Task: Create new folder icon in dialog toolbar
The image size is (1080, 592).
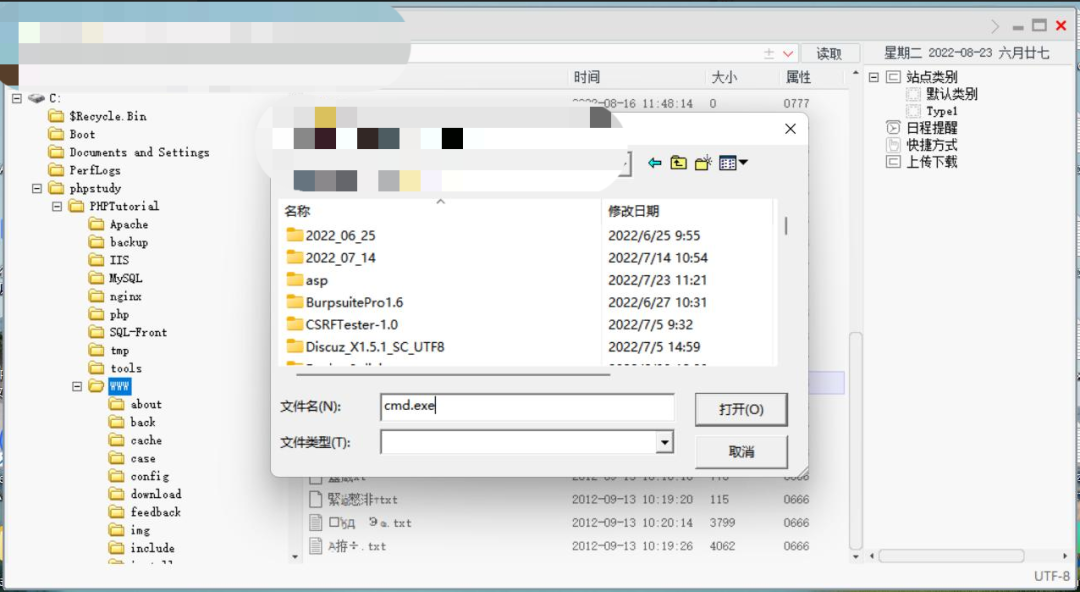Action: click(x=703, y=163)
